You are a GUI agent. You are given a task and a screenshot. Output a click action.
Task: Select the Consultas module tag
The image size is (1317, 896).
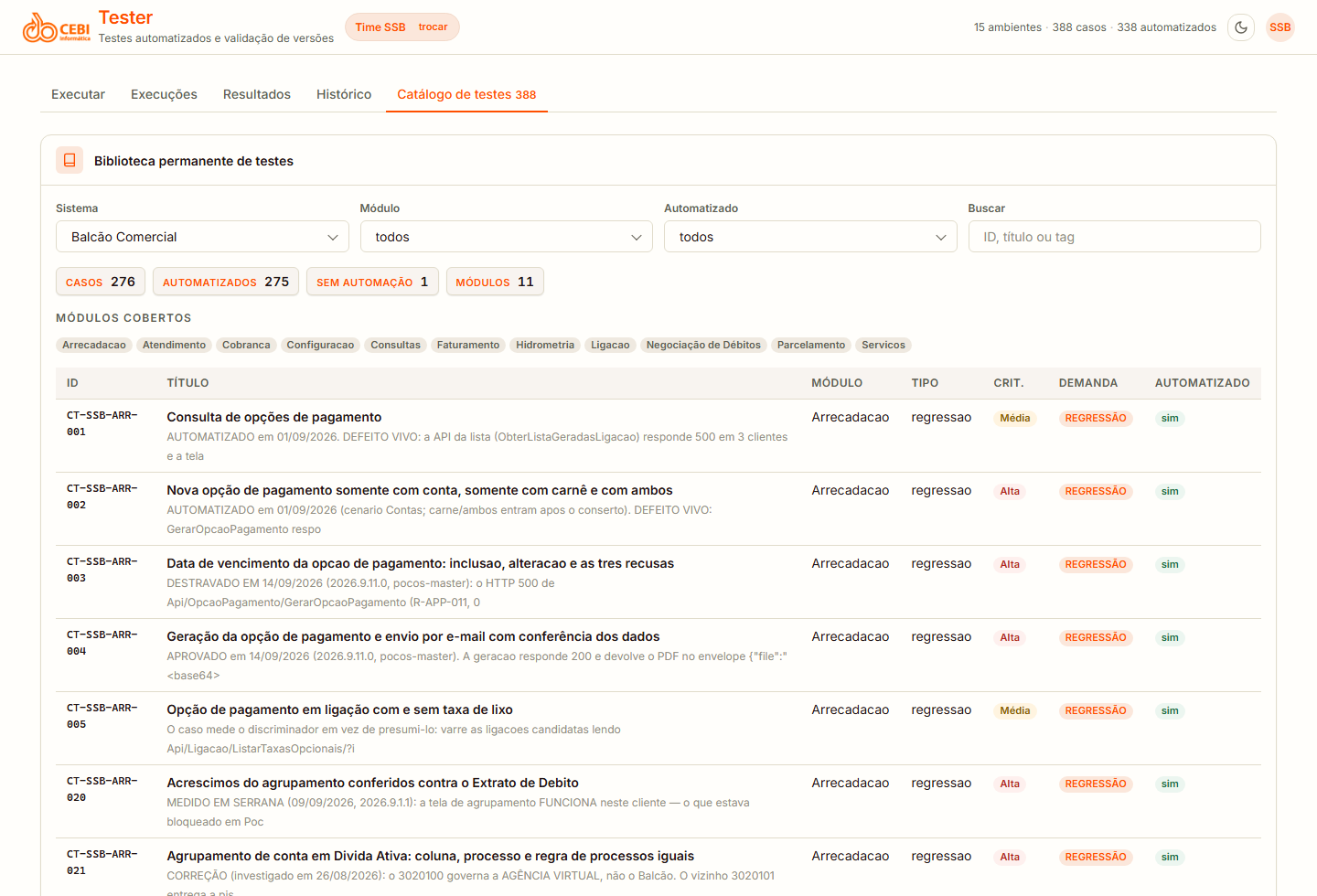pos(395,345)
